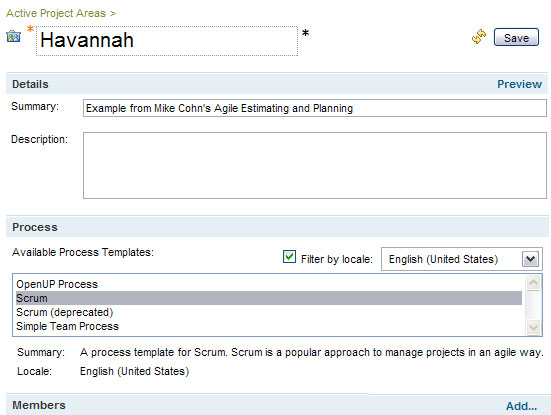
Task: Save the project area
Action: coord(516,37)
